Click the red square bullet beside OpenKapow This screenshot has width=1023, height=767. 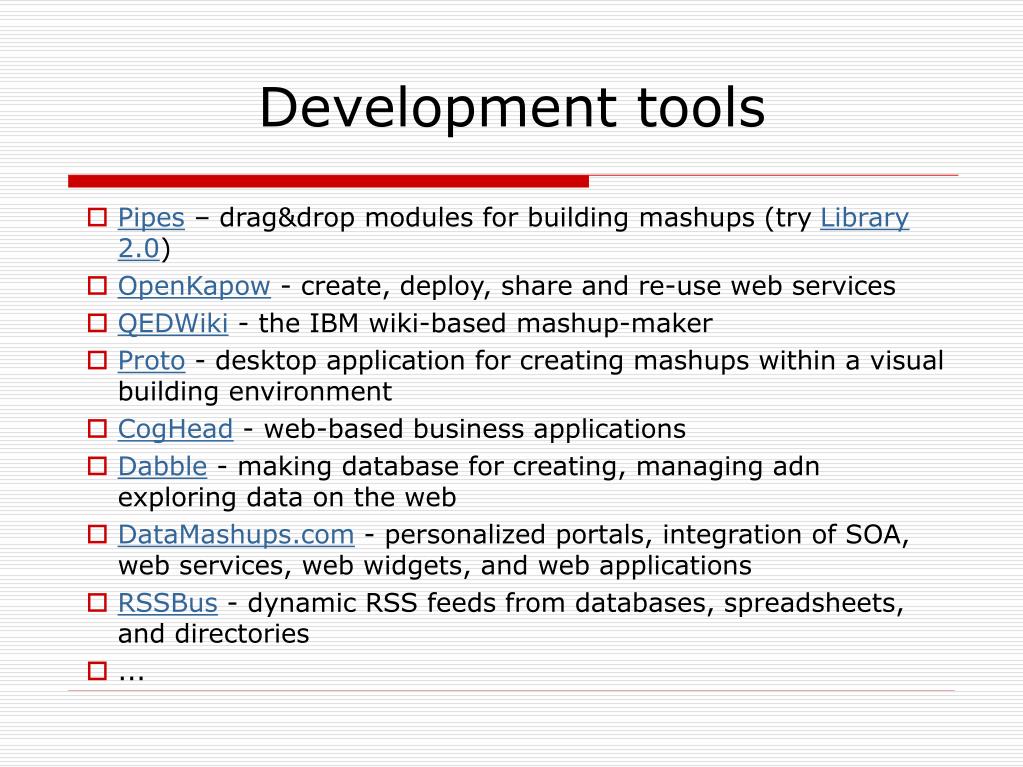(x=97, y=286)
